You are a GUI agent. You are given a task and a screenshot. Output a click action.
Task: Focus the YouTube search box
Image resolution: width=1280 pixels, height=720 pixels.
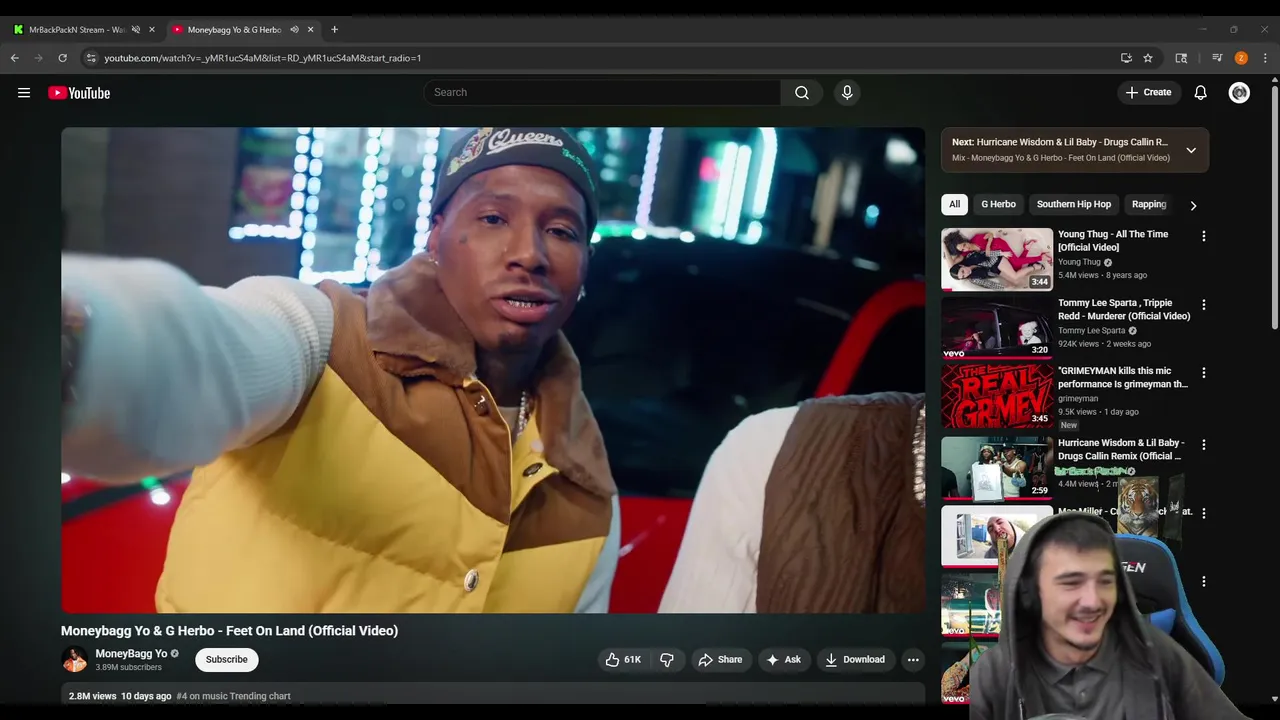point(602,93)
